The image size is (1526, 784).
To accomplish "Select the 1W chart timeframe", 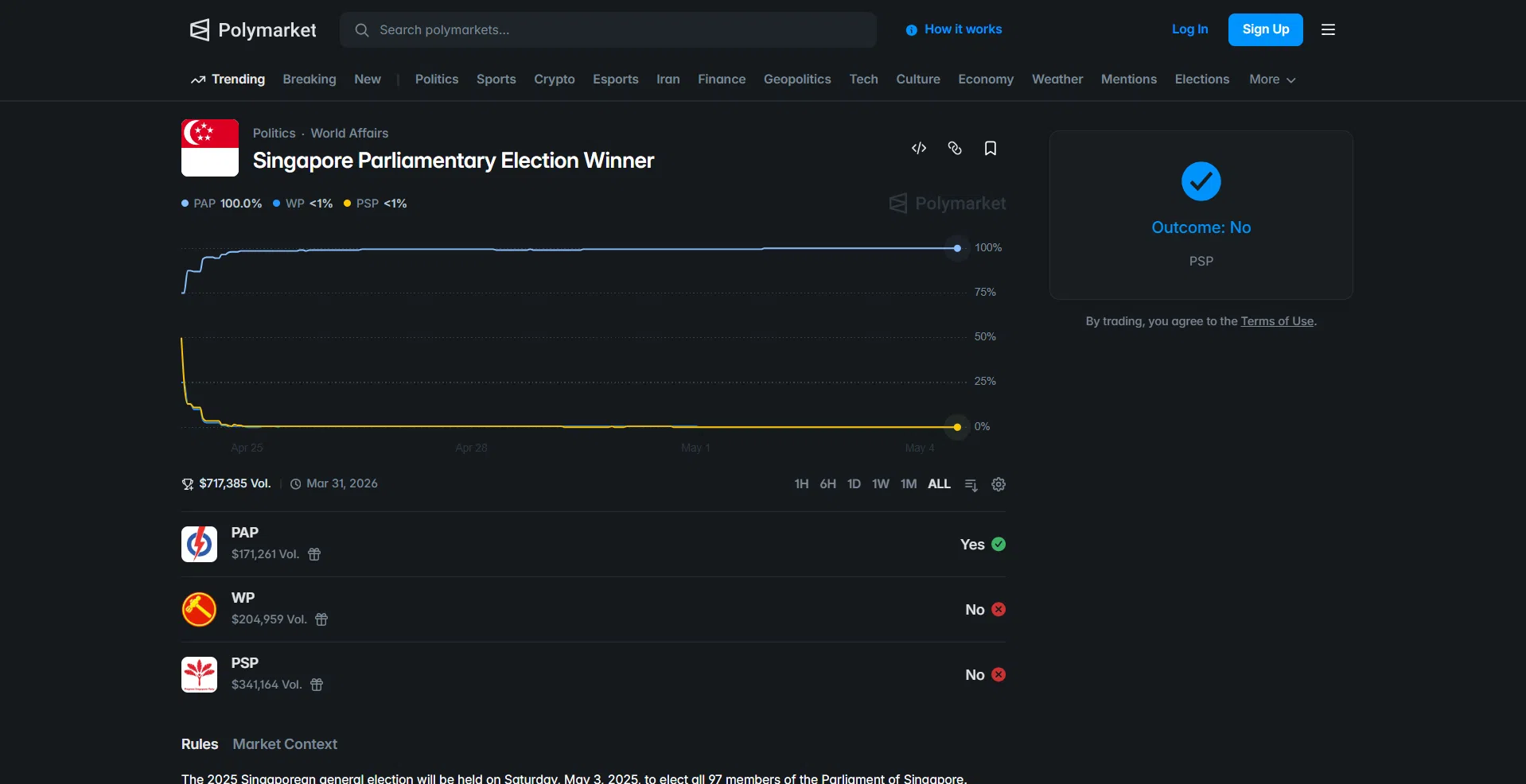I will 880,484.
